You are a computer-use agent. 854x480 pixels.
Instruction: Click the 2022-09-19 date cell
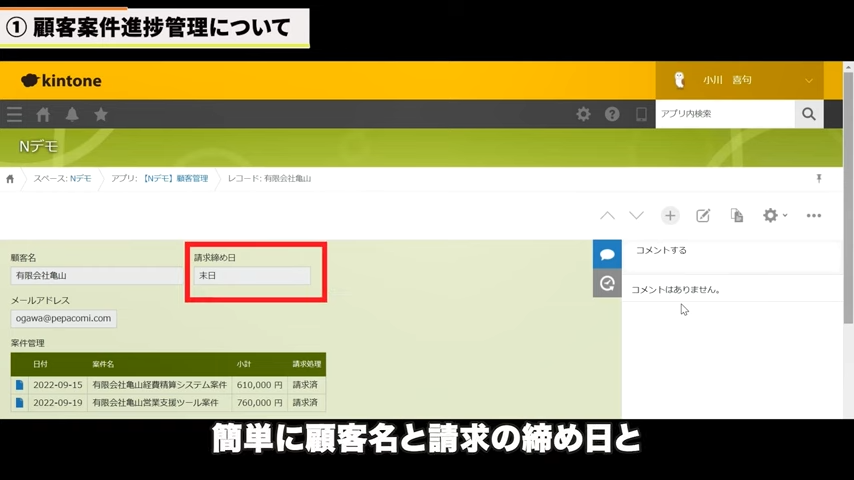coord(58,403)
